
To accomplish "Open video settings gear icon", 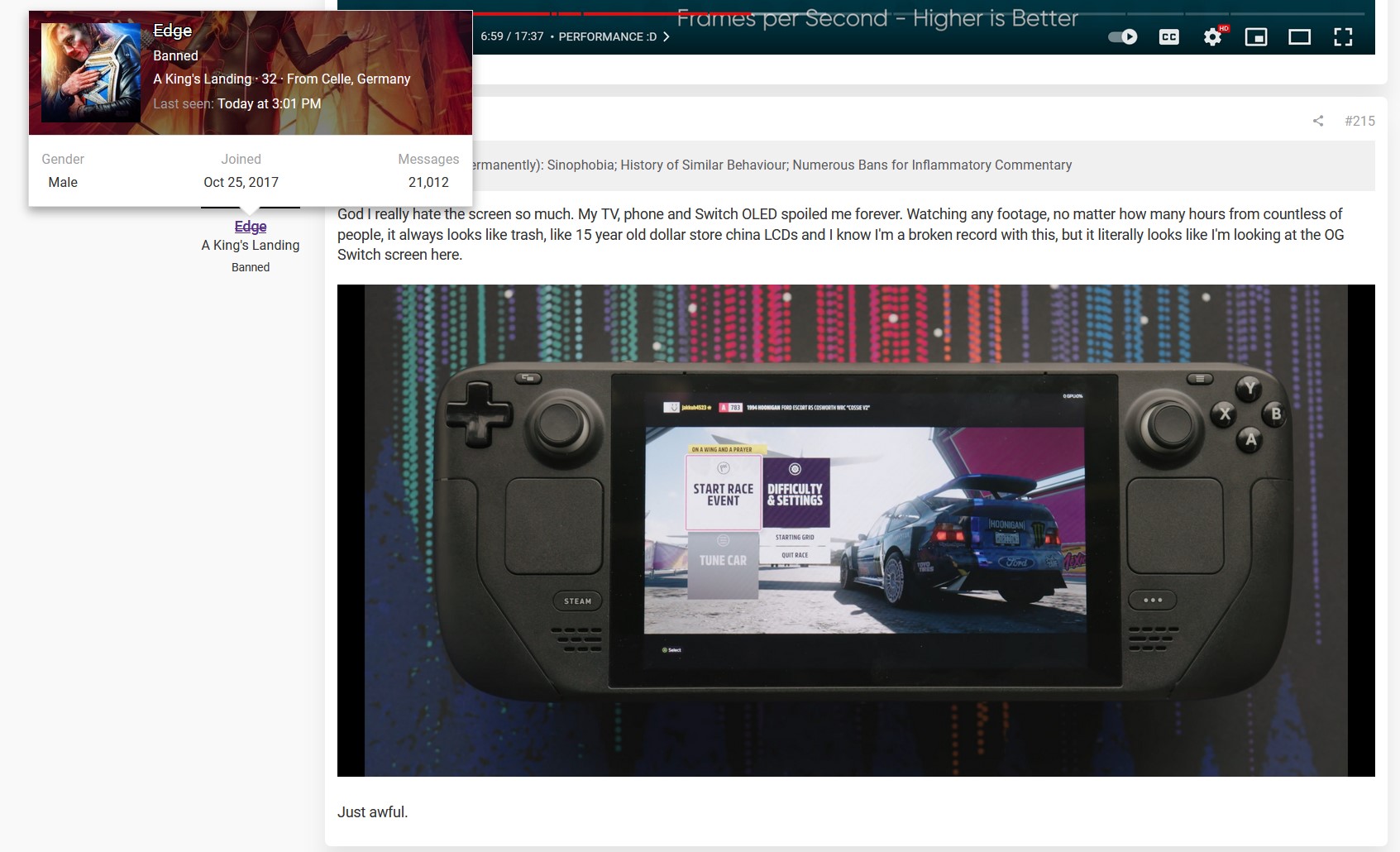I will [x=1212, y=36].
